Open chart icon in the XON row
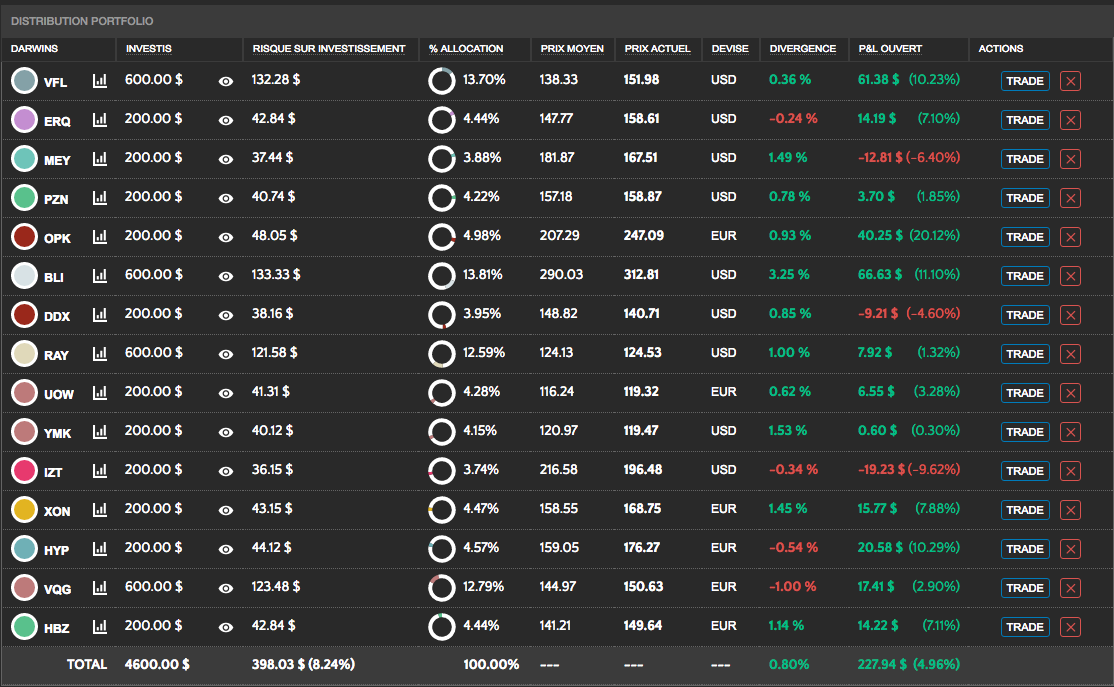 pyautogui.click(x=99, y=510)
